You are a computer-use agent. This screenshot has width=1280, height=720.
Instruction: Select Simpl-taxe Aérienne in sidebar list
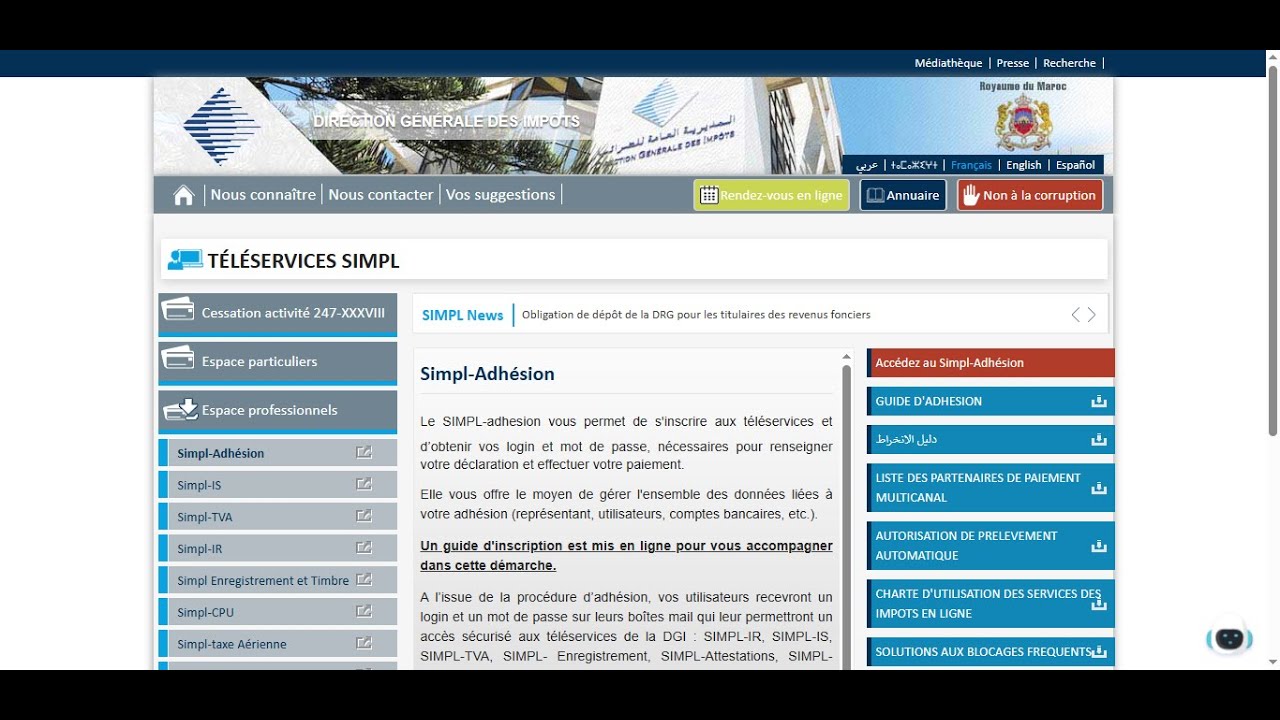click(278, 644)
